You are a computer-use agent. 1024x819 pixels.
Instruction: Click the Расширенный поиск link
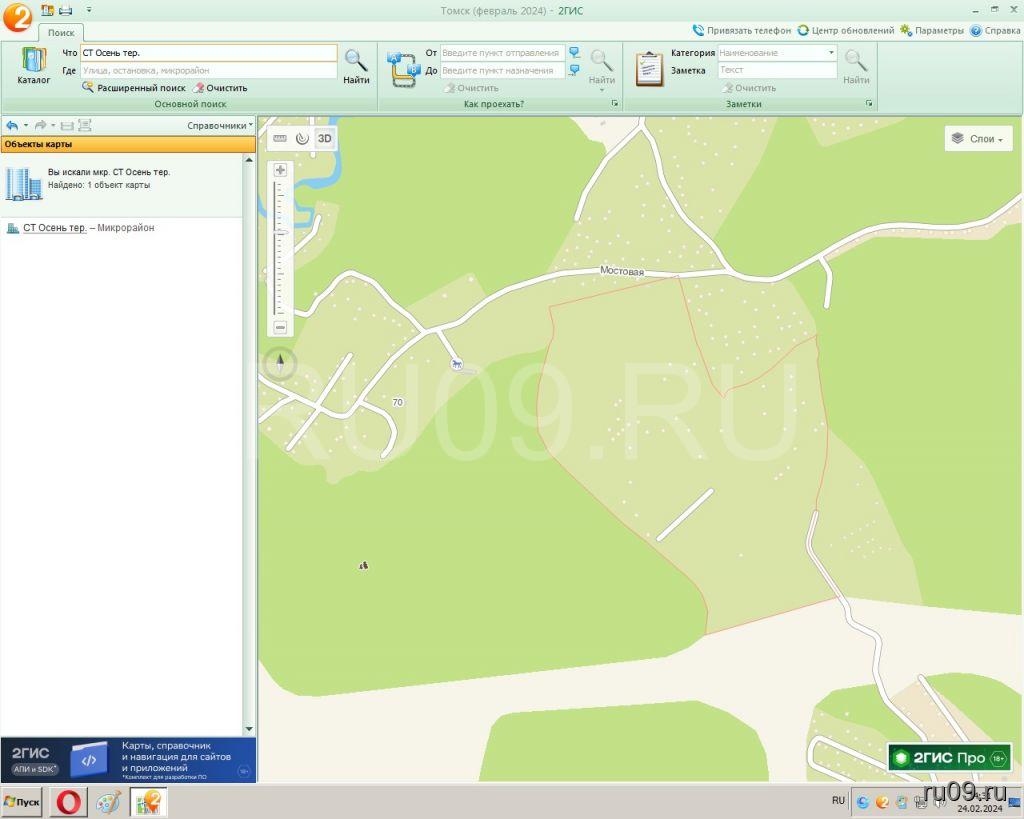pyautogui.click(x=141, y=88)
